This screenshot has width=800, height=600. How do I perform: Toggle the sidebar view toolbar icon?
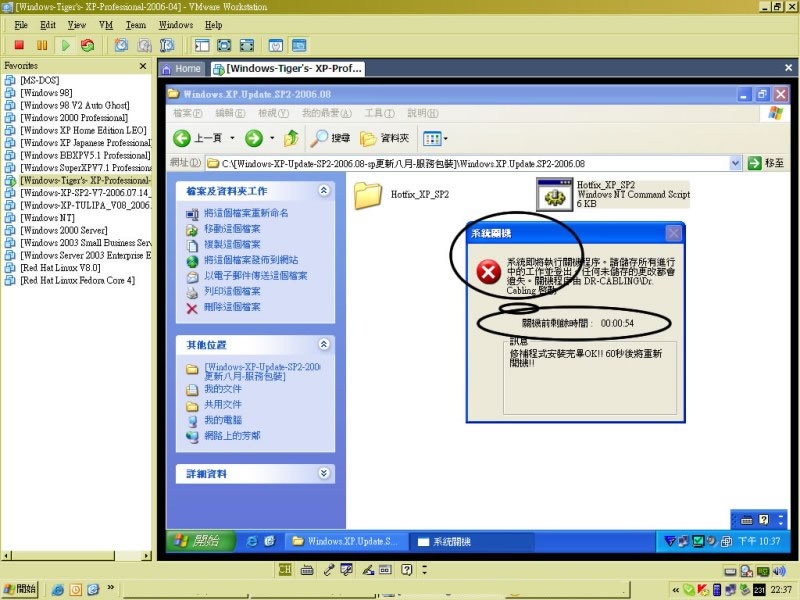point(202,45)
